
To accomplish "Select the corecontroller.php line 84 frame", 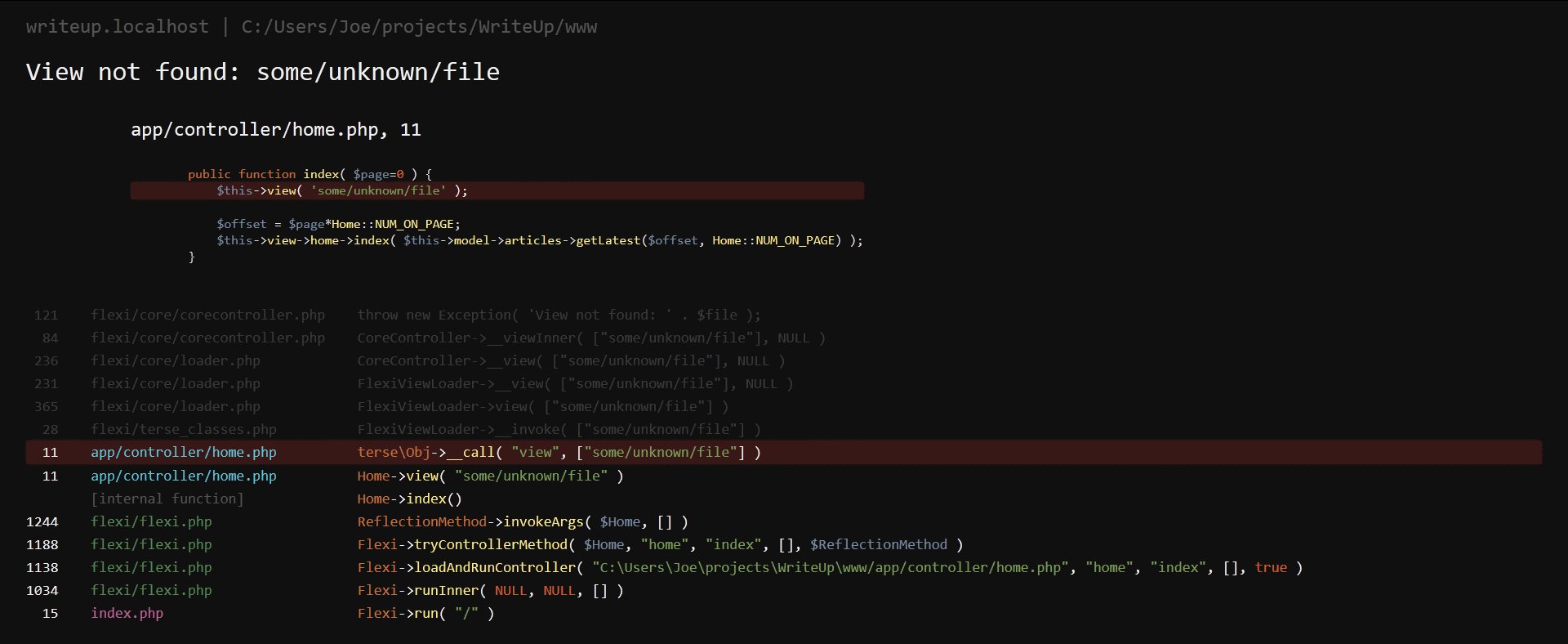I will [784, 338].
